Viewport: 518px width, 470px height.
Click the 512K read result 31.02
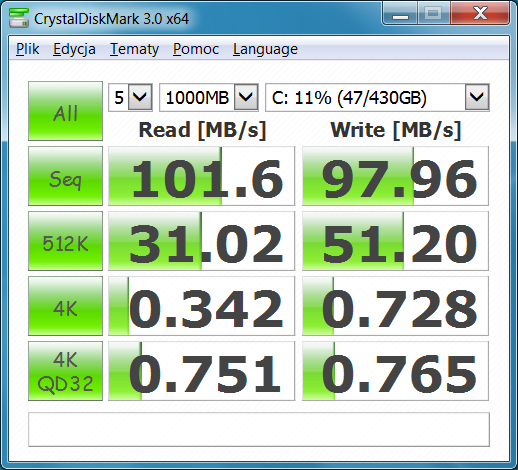click(202, 241)
